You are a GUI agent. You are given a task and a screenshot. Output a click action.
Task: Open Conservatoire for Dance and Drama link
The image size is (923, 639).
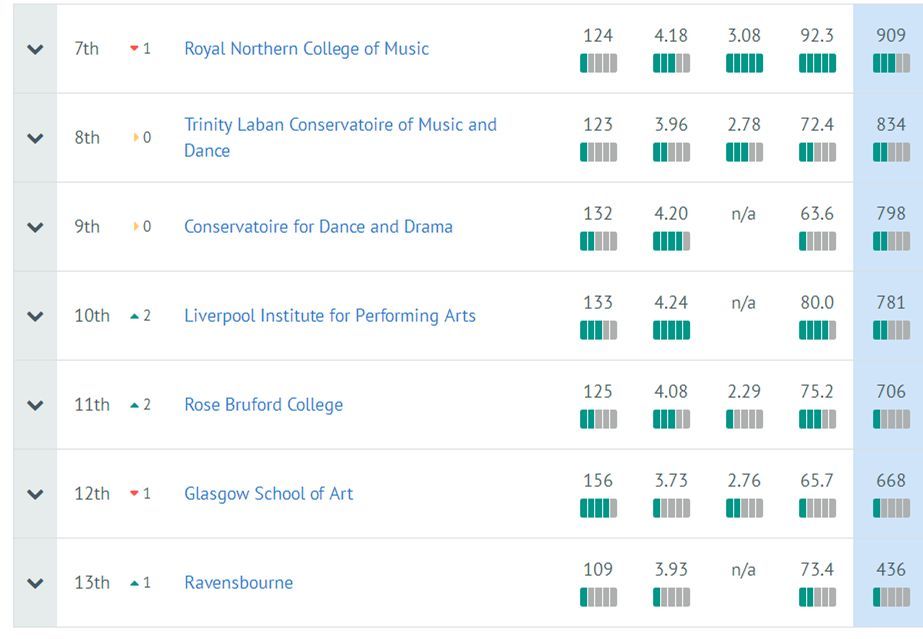point(318,227)
